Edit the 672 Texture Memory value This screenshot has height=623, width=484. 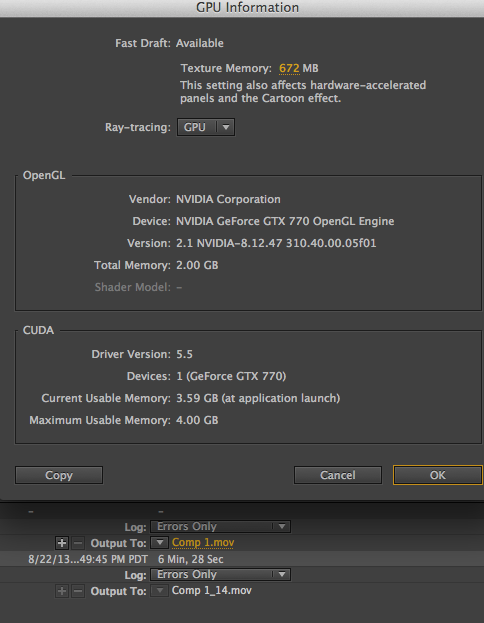[289, 68]
